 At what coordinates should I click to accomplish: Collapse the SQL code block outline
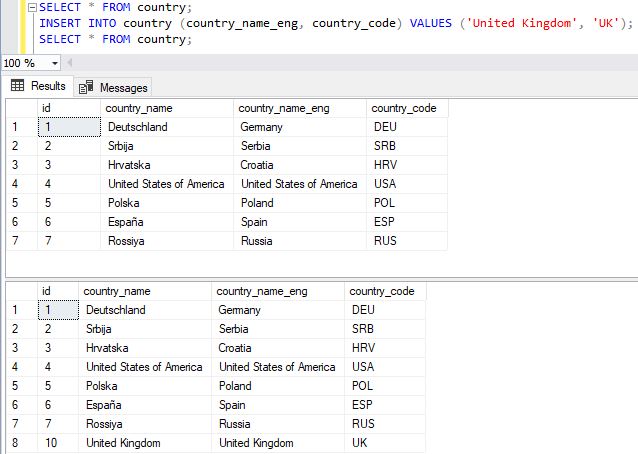pyautogui.click(x=30, y=7)
